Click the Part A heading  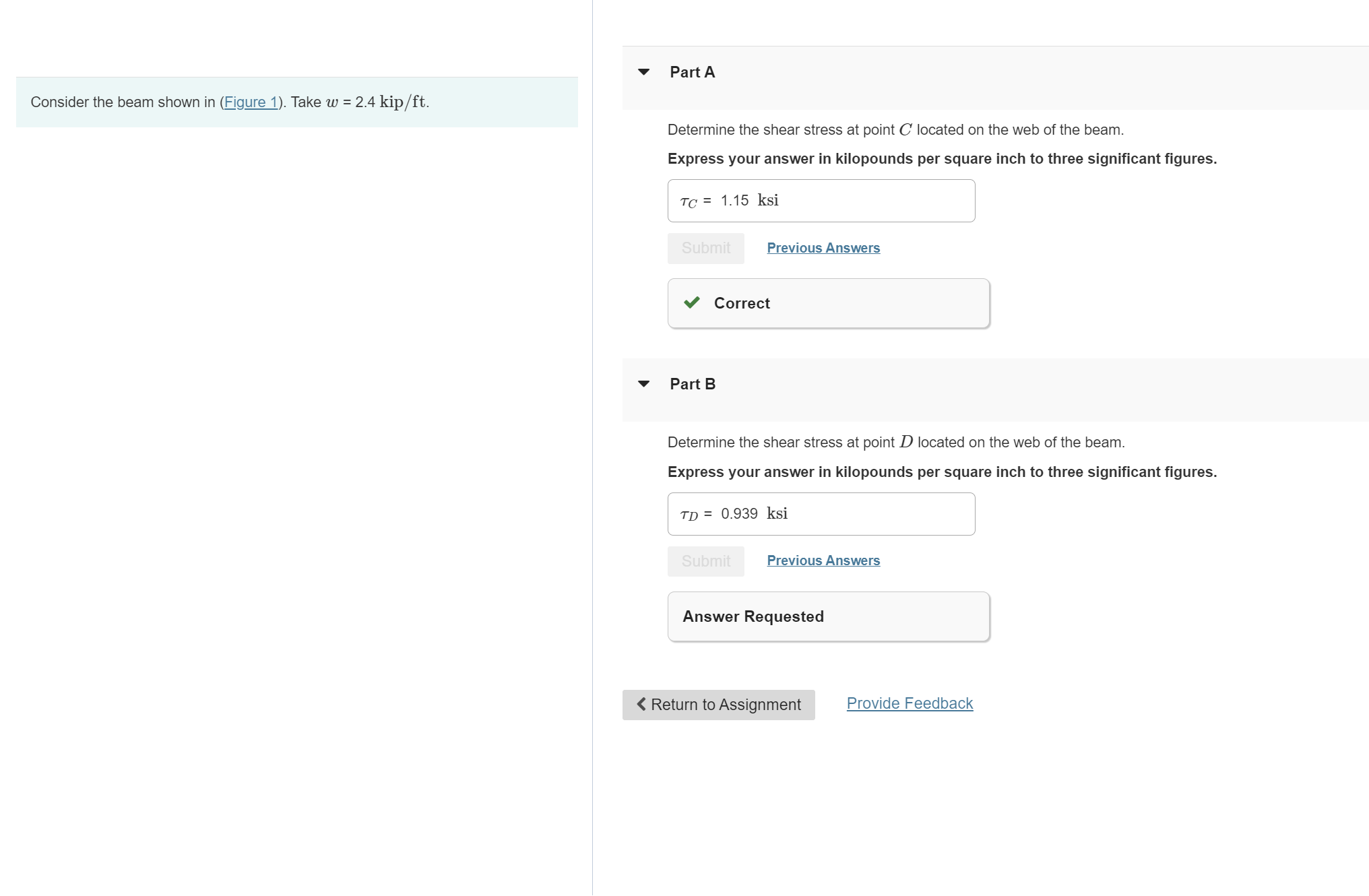point(691,72)
